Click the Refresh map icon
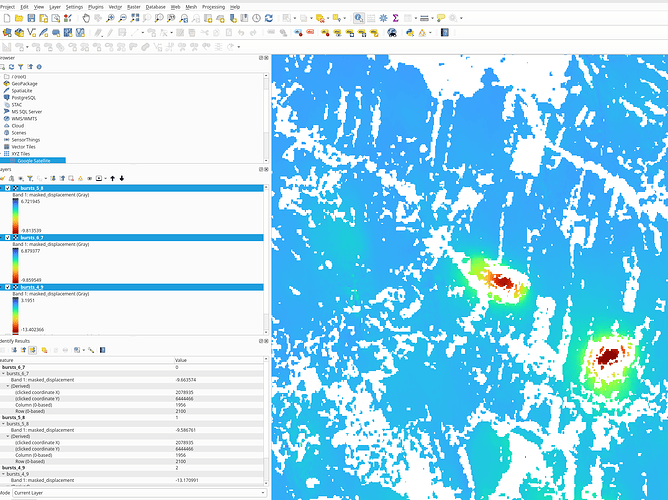 (x=270, y=18)
